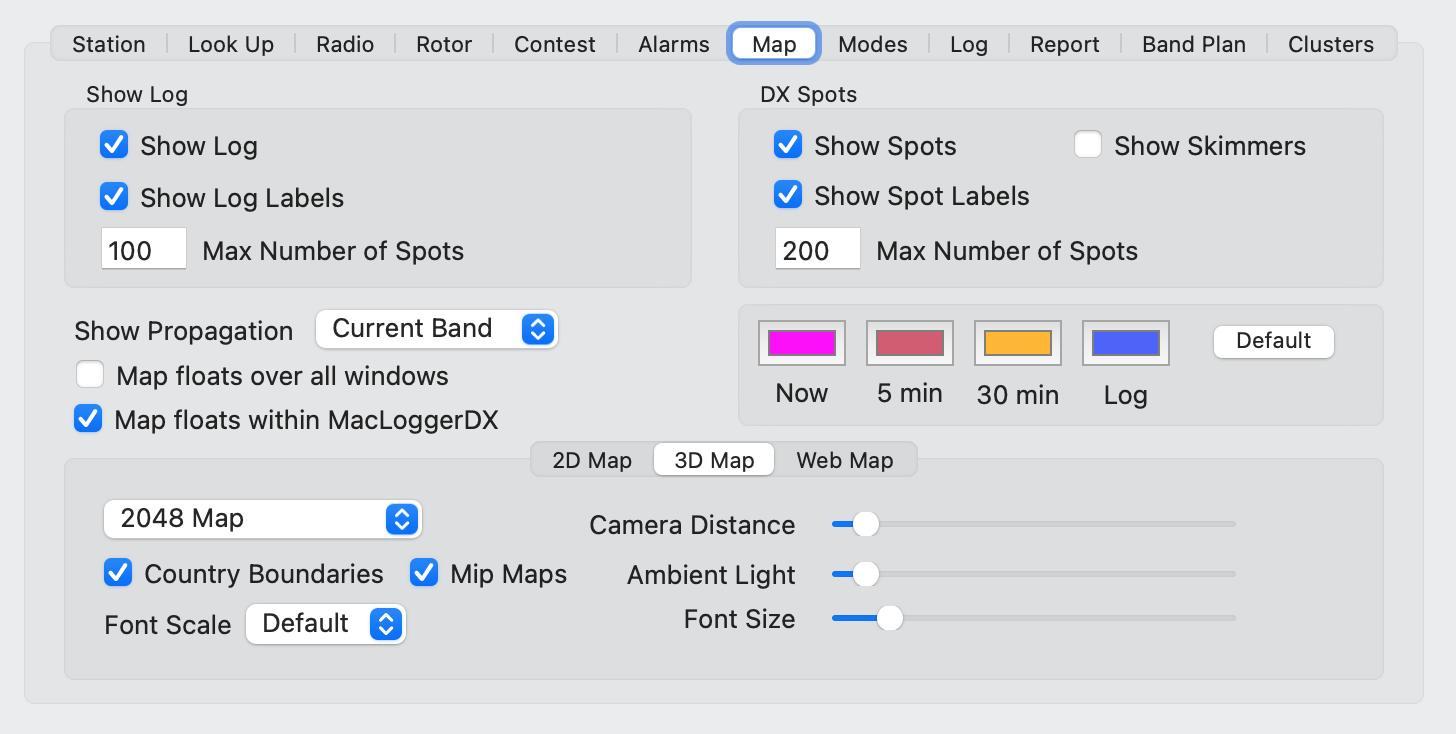Uncheck Show Spots under DX Spots
The width and height of the screenshot is (1456, 734).
pyautogui.click(x=788, y=145)
